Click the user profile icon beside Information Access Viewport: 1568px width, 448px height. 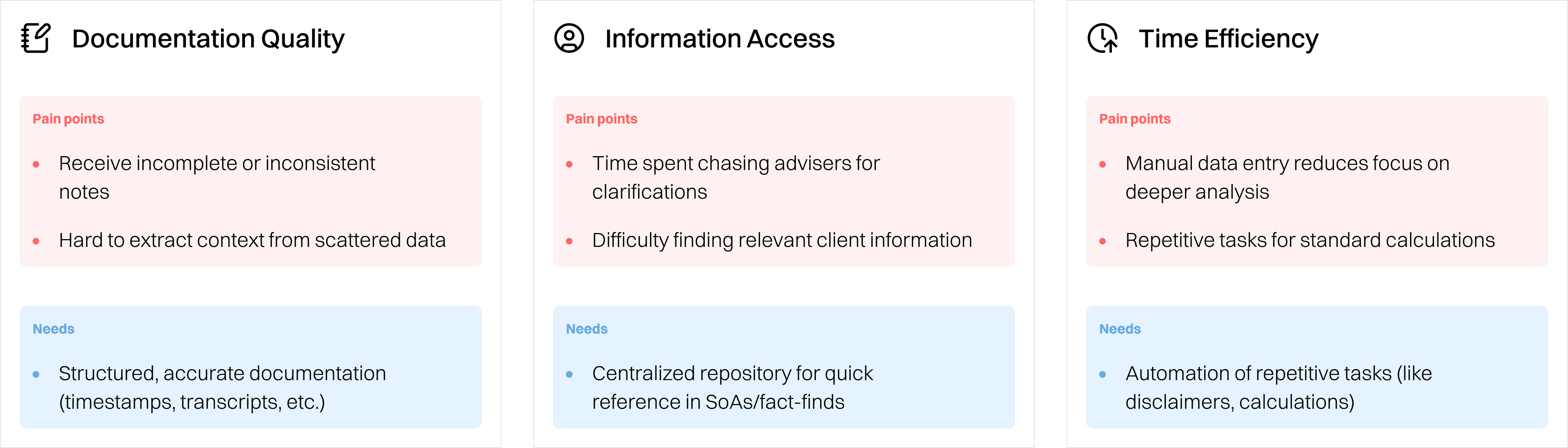tap(569, 38)
